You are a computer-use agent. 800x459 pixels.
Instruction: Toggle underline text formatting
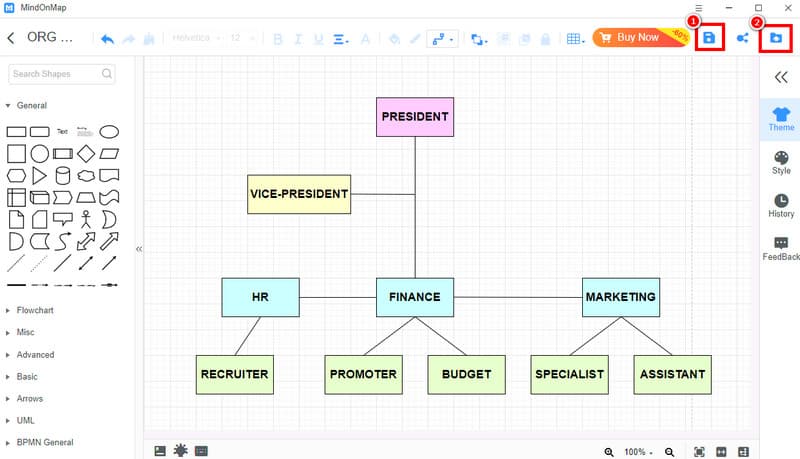tap(319, 39)
